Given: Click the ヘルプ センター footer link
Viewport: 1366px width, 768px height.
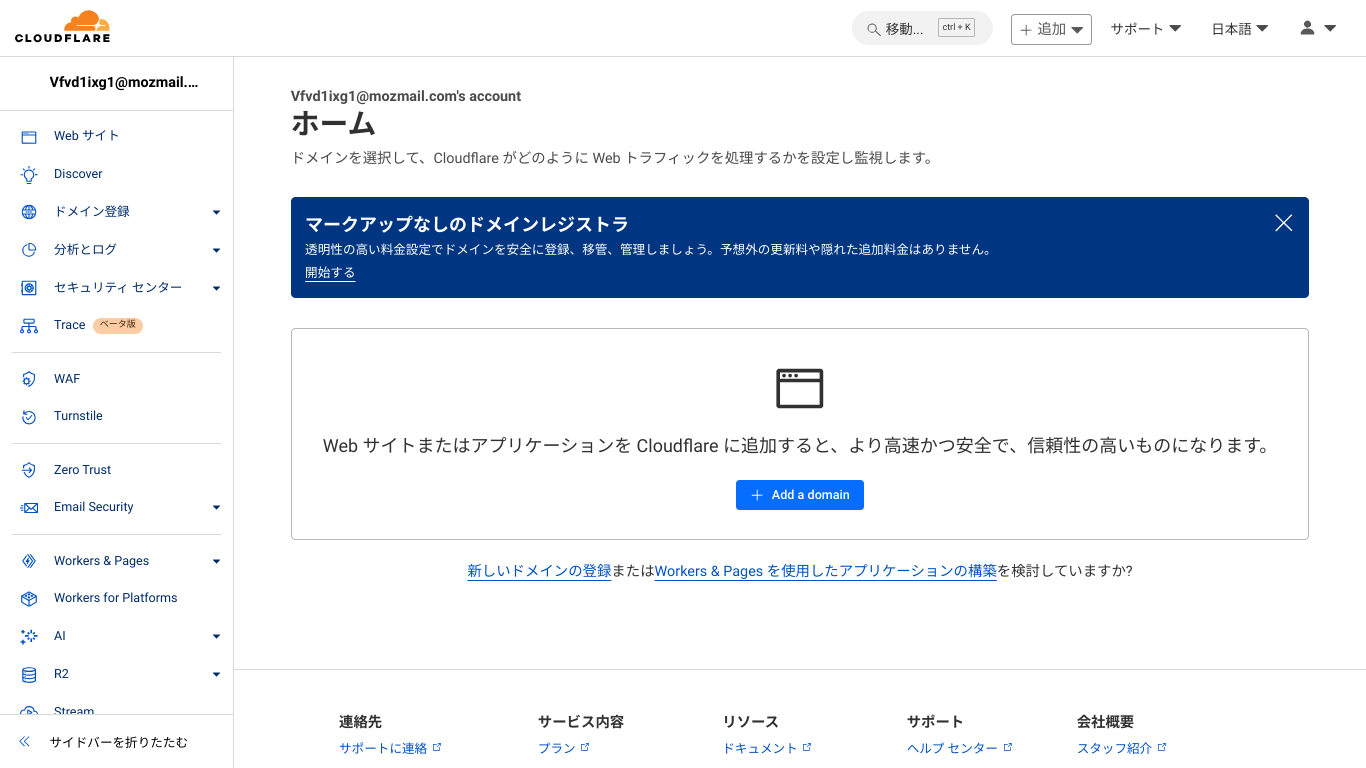Looking at the screenshot, I should (x=952, y=748).
